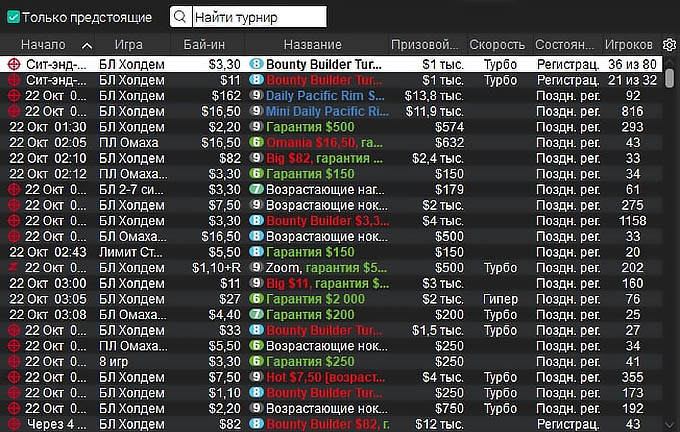This screenshot has height=432, width=680.
Task: Sort by the Название column header
Action: click(x=312, y=45)
